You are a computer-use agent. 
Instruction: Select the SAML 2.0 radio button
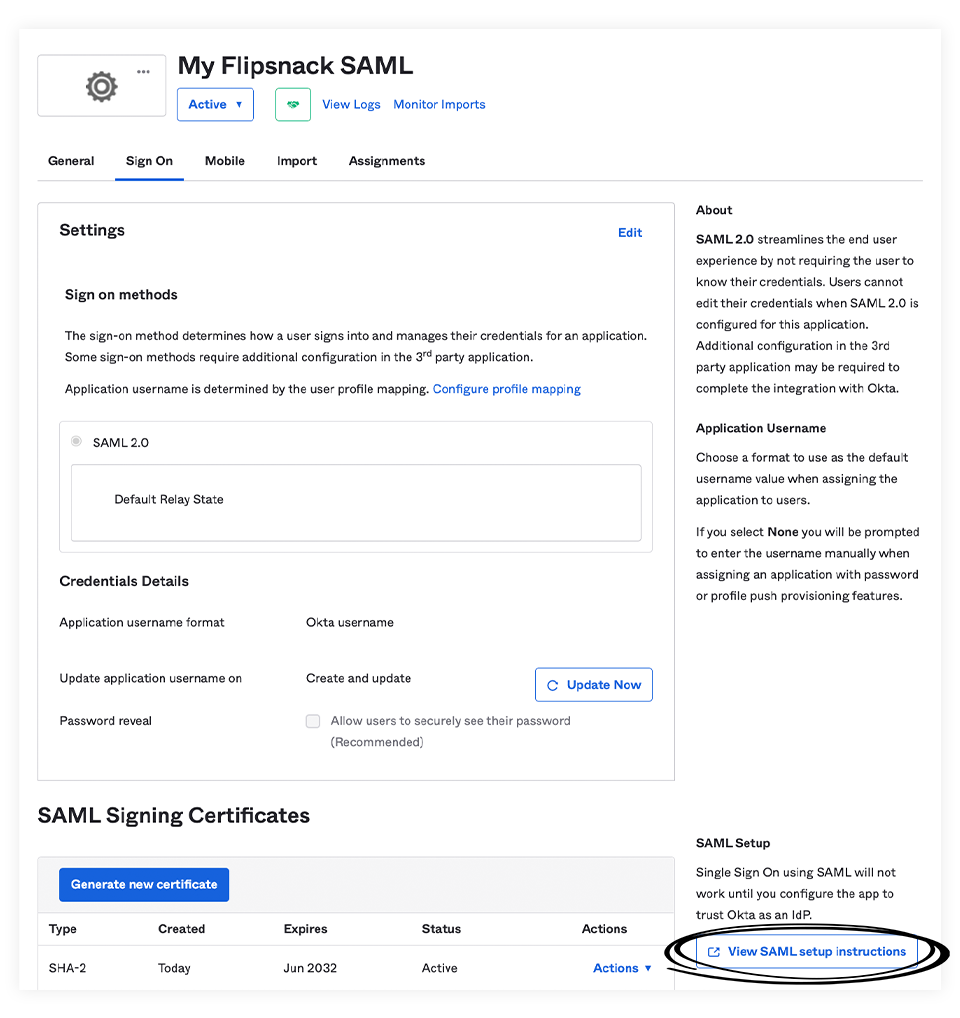pos(77,441)
